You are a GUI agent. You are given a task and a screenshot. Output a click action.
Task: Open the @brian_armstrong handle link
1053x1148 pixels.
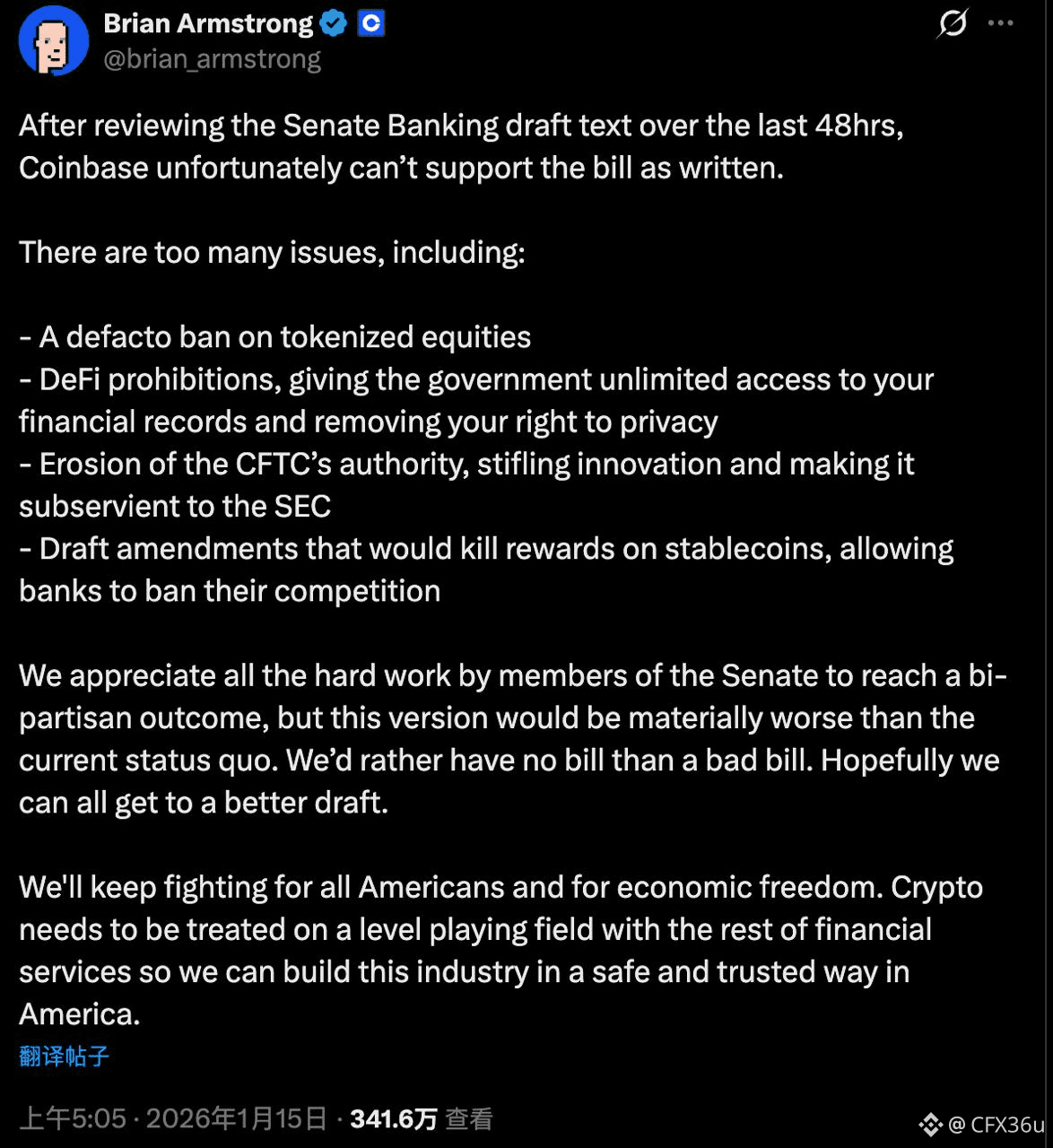213,59
